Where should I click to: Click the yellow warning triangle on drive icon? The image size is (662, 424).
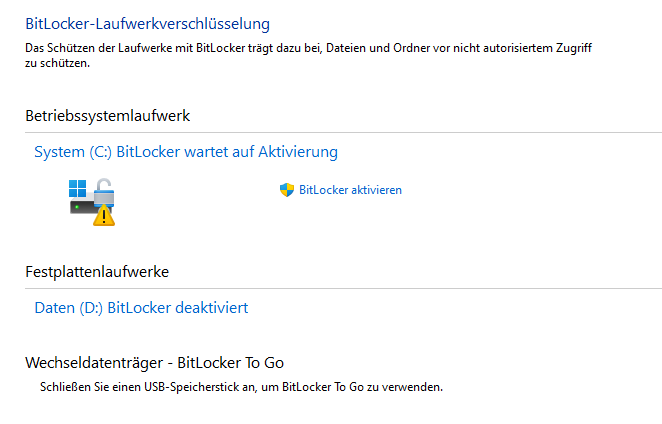click(104, 215)
